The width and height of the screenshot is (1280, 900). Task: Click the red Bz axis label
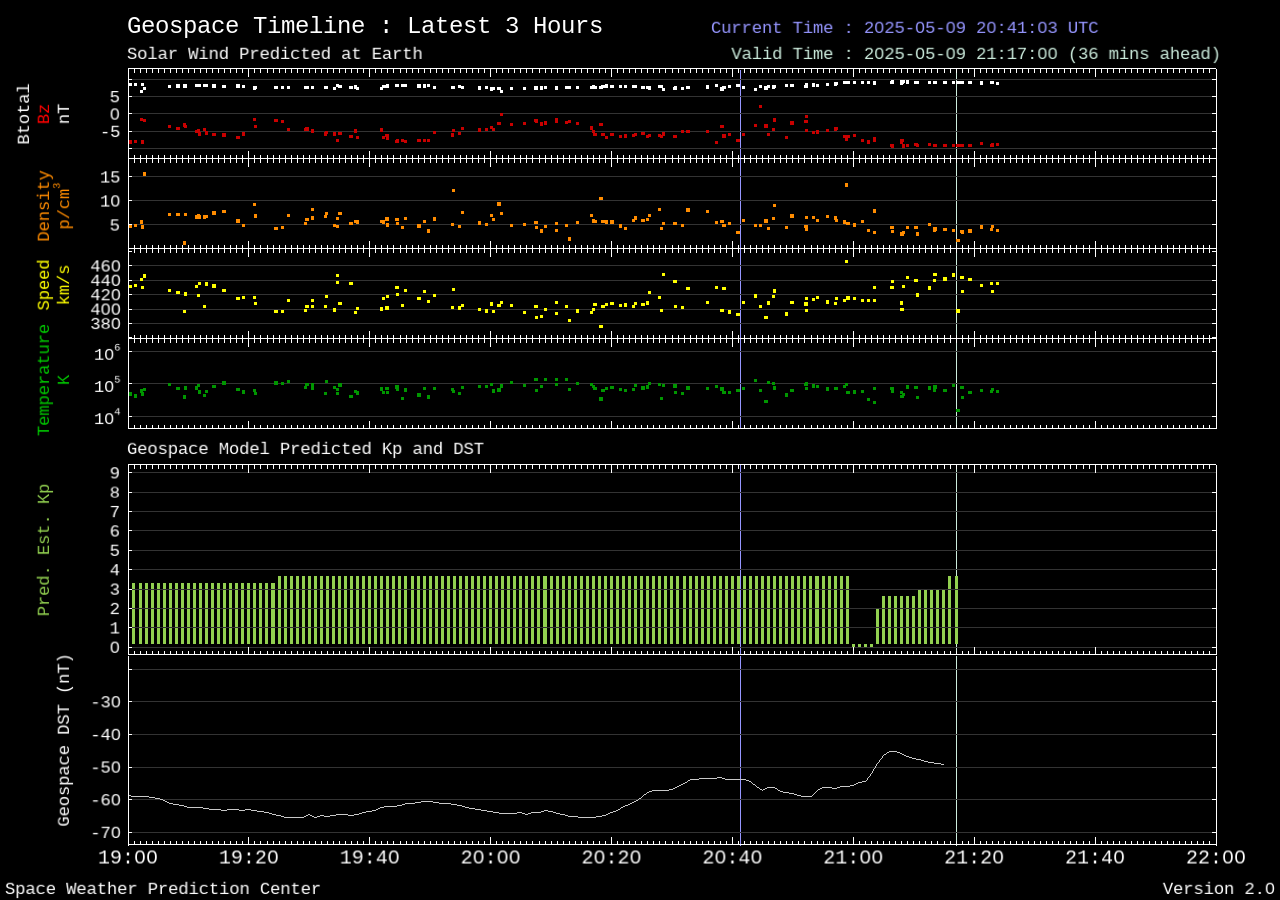[x=44, y=114]
